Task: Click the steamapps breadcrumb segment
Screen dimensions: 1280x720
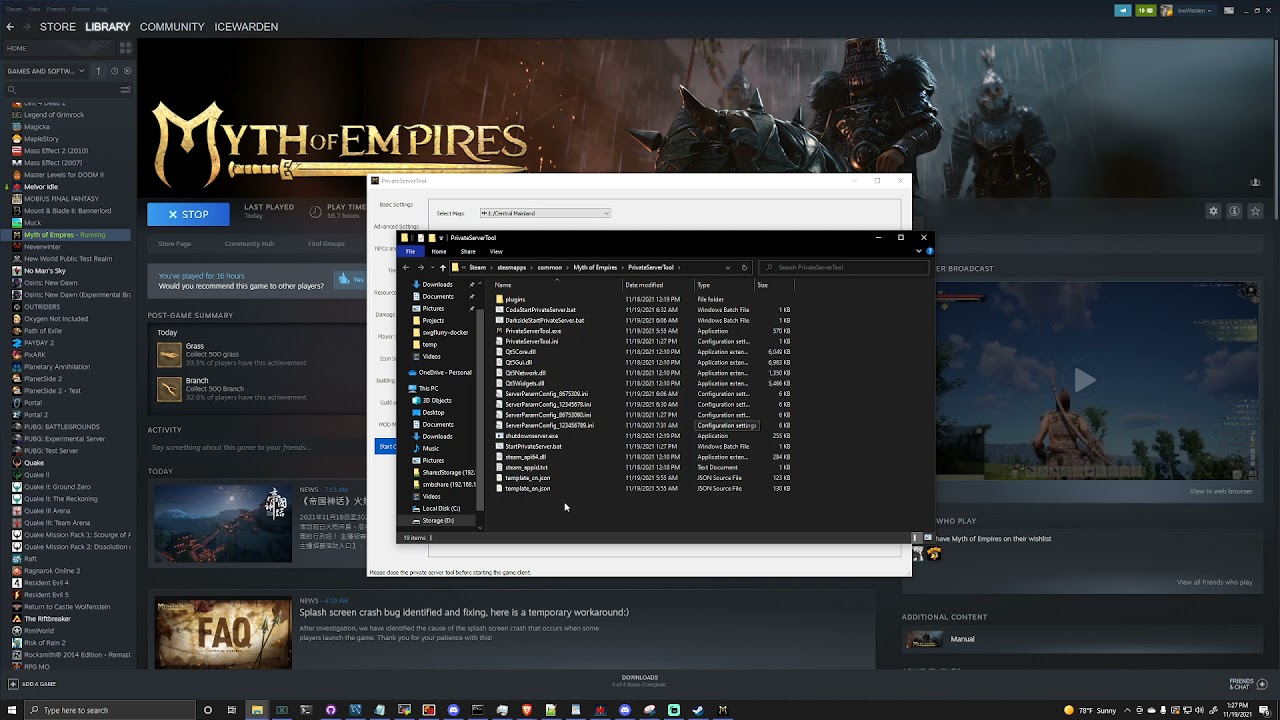Action: pyautogui.click(x=511, y=267)
